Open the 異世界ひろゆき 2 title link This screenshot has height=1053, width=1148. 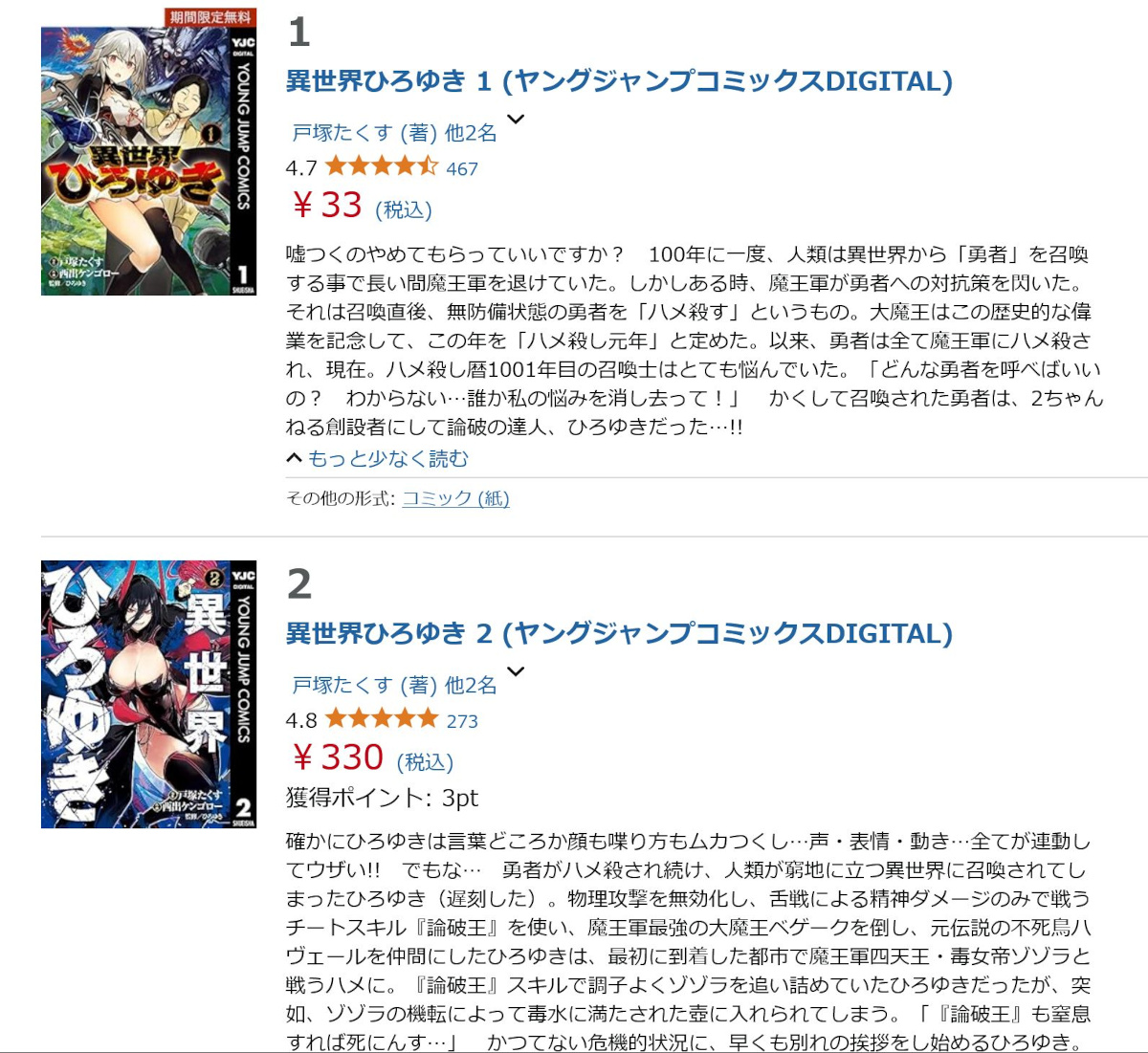click(x=619, y=633)
